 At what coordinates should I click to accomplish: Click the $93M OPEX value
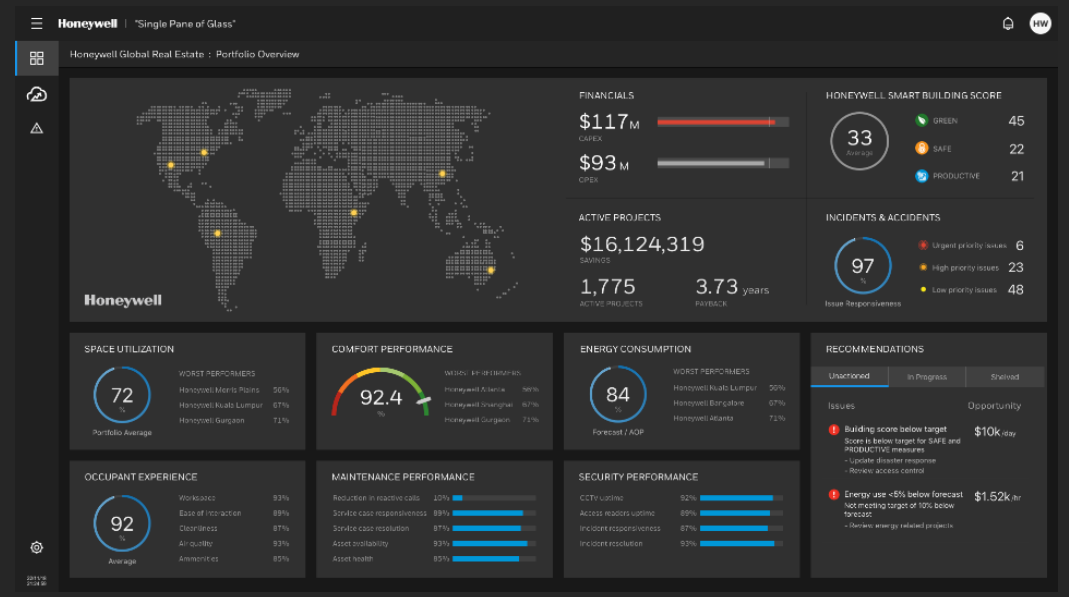click(604, 164)
